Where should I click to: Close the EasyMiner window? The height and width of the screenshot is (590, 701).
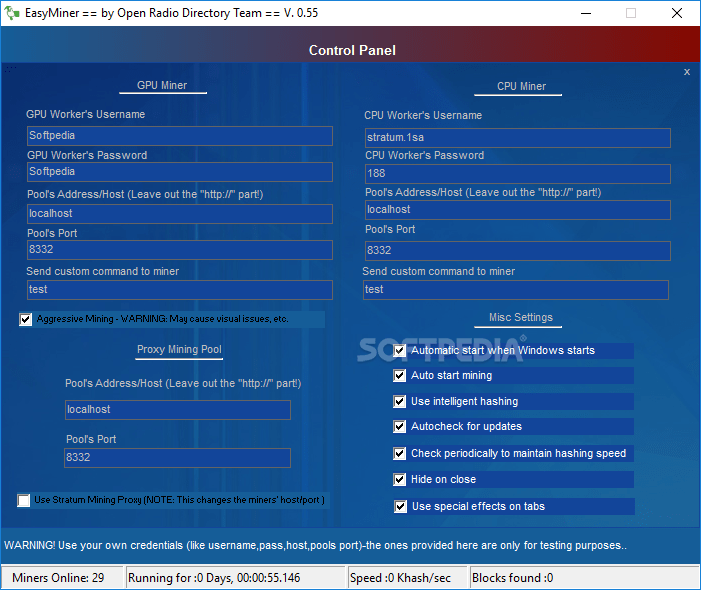pyautogui.click(x=677, y=13)
